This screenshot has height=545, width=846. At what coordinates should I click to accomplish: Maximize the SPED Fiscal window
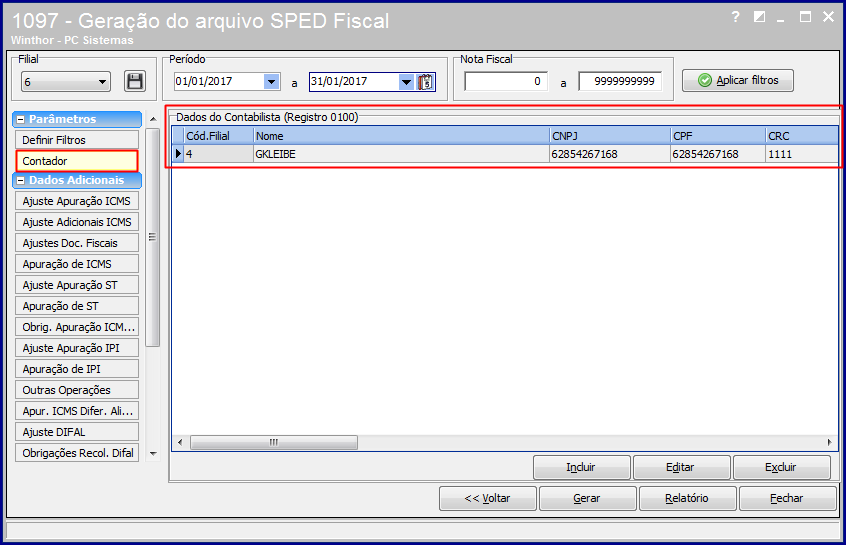point(805,17)
